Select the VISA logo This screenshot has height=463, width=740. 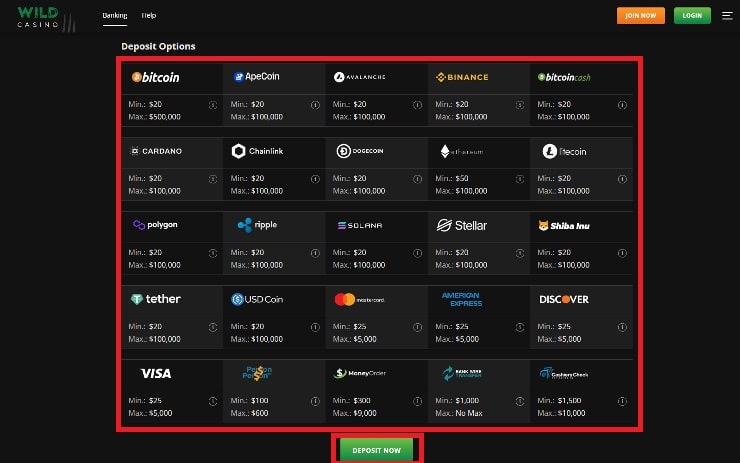156,373
